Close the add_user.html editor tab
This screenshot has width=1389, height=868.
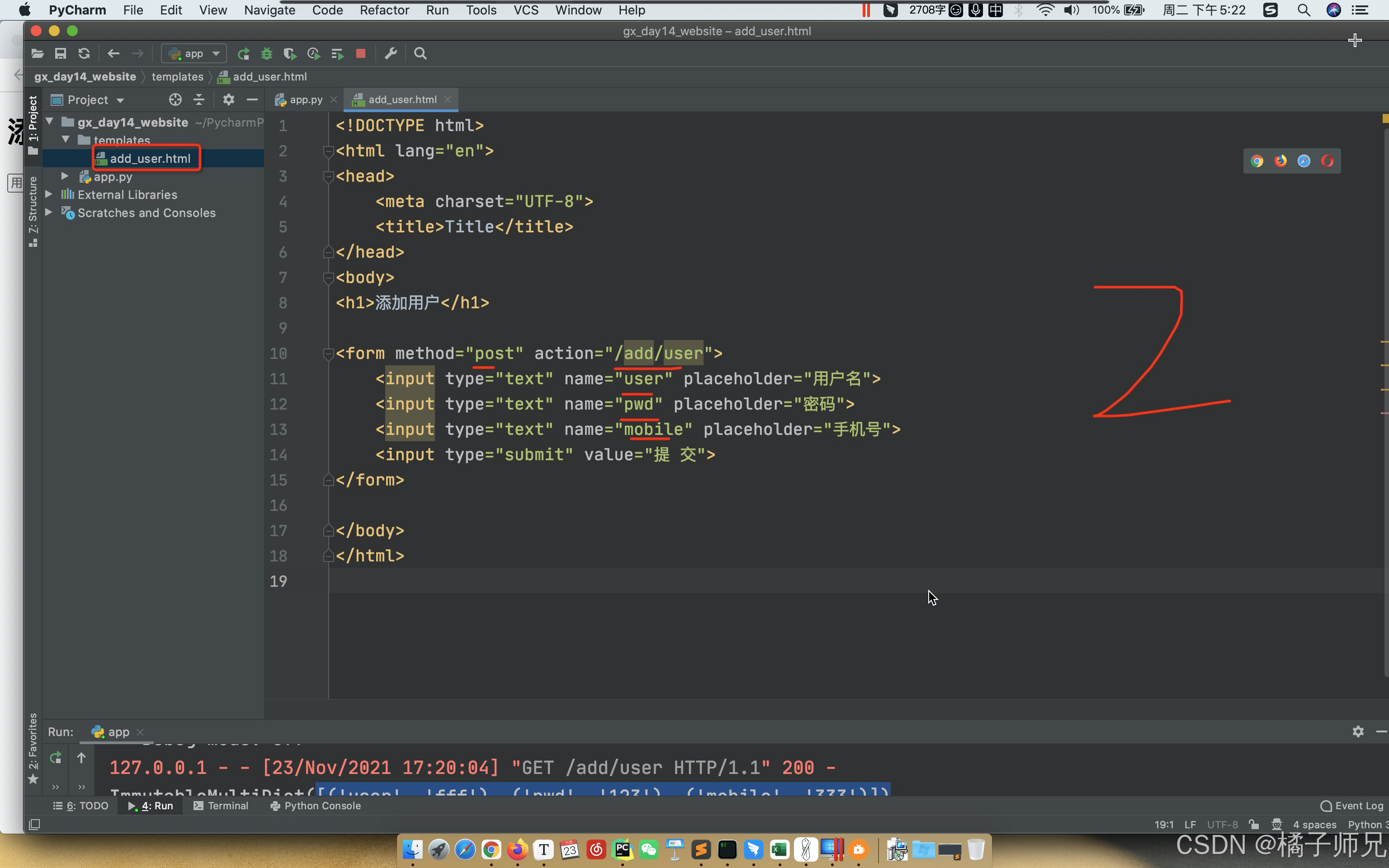click(448, 99)
